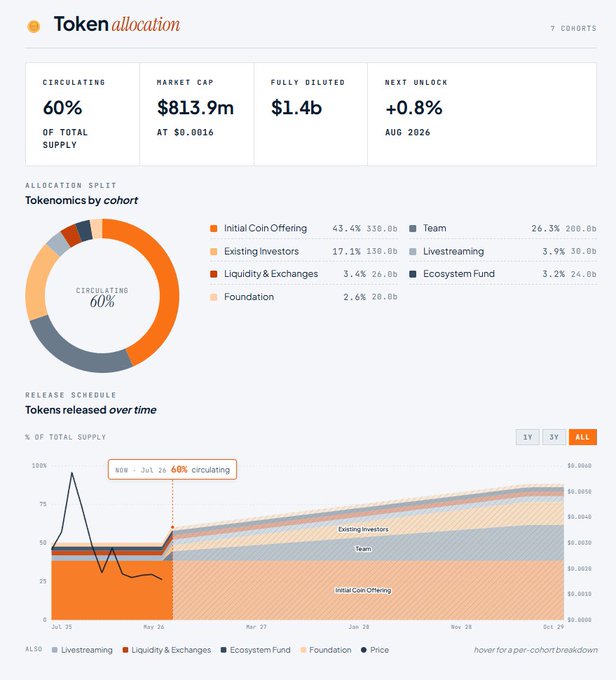Click the Ecosystem Fund swatch in allocation list

tap(413, 274)
